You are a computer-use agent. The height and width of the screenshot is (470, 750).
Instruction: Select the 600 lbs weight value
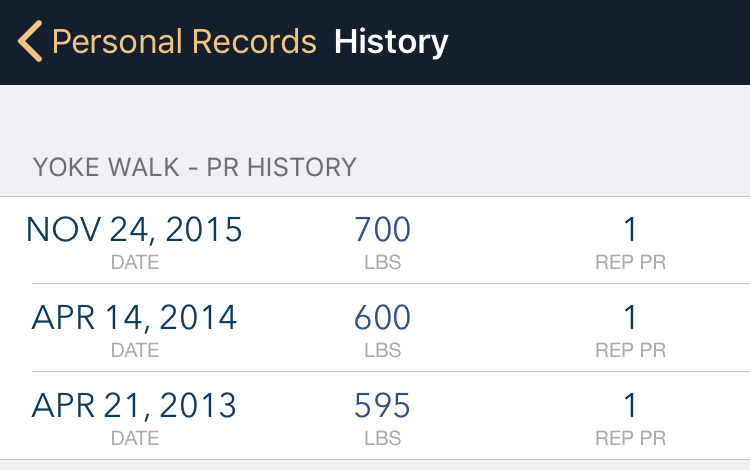pos(382,317)
